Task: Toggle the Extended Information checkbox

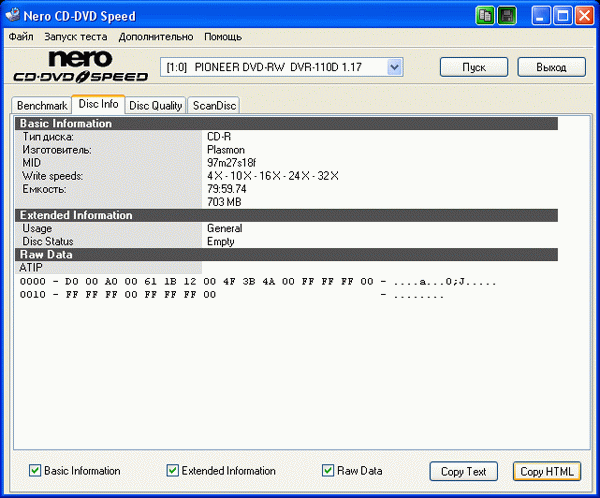Action: 172,470
